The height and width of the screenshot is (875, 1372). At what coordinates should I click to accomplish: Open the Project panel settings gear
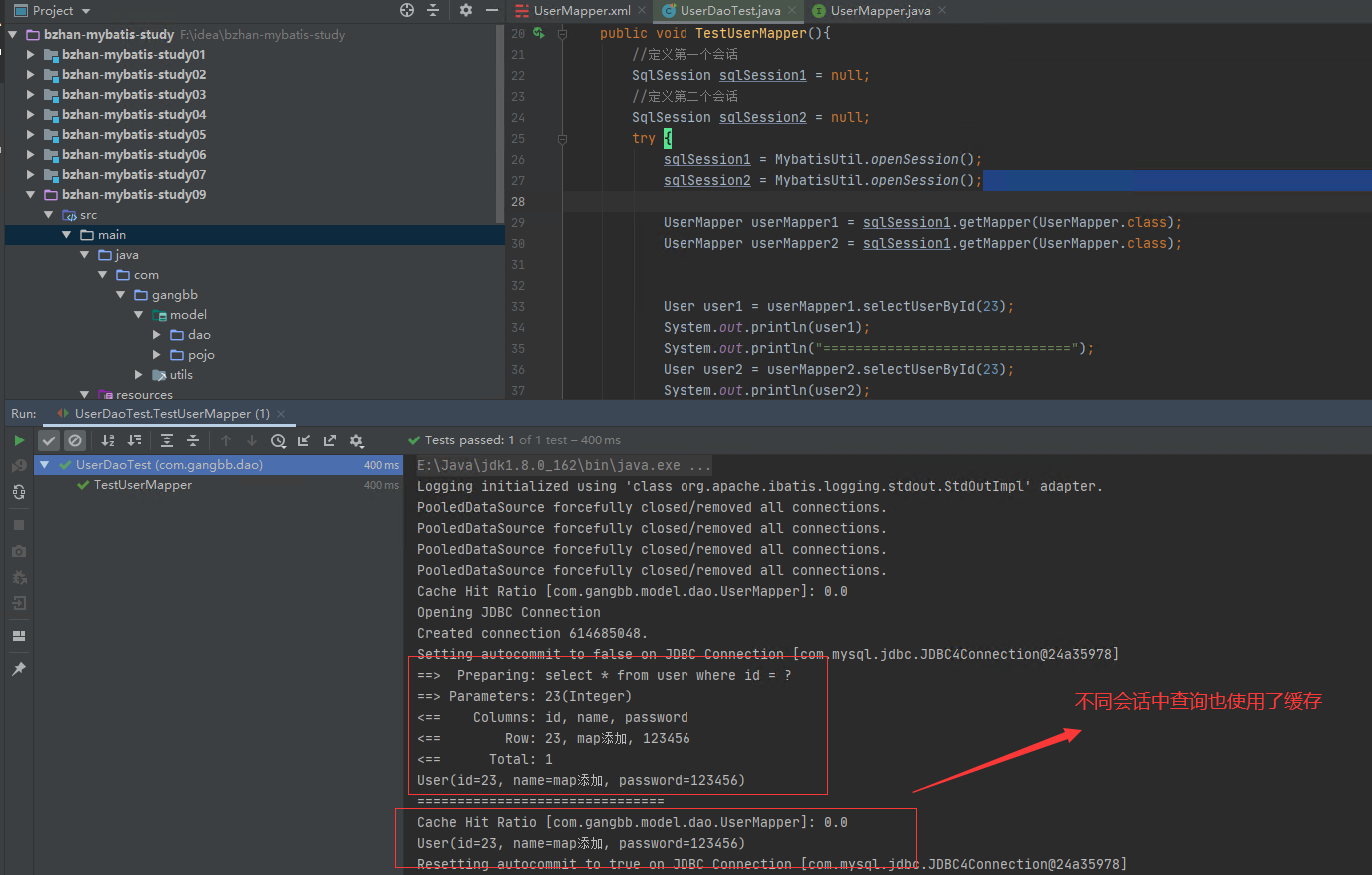tap(466, 10)
